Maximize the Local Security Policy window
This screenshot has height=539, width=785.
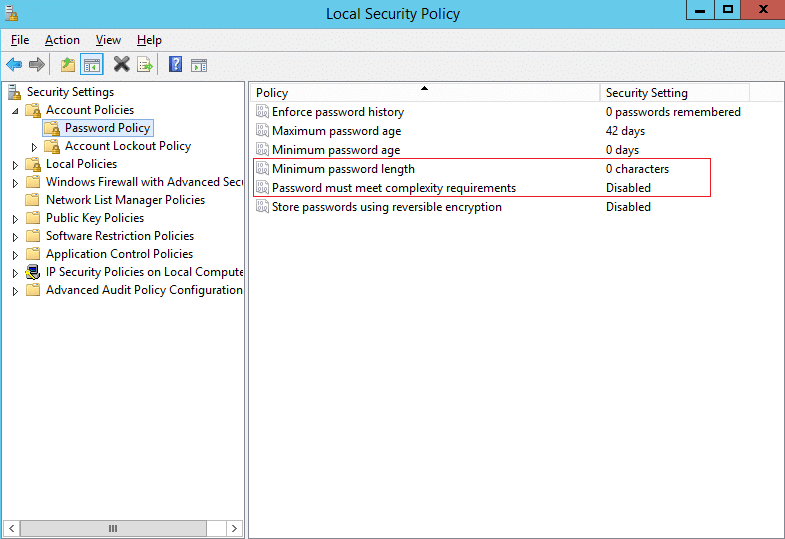click(x=727, y=10)
